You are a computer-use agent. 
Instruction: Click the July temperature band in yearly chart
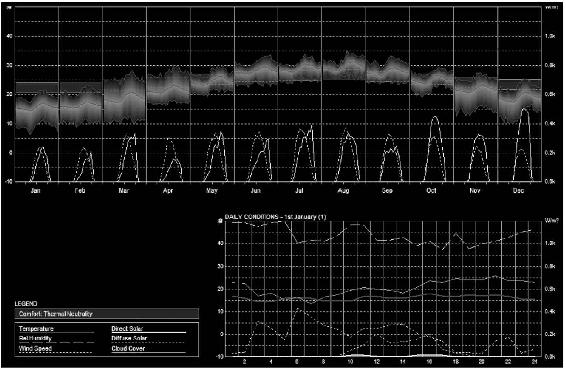tap(300, 70)
